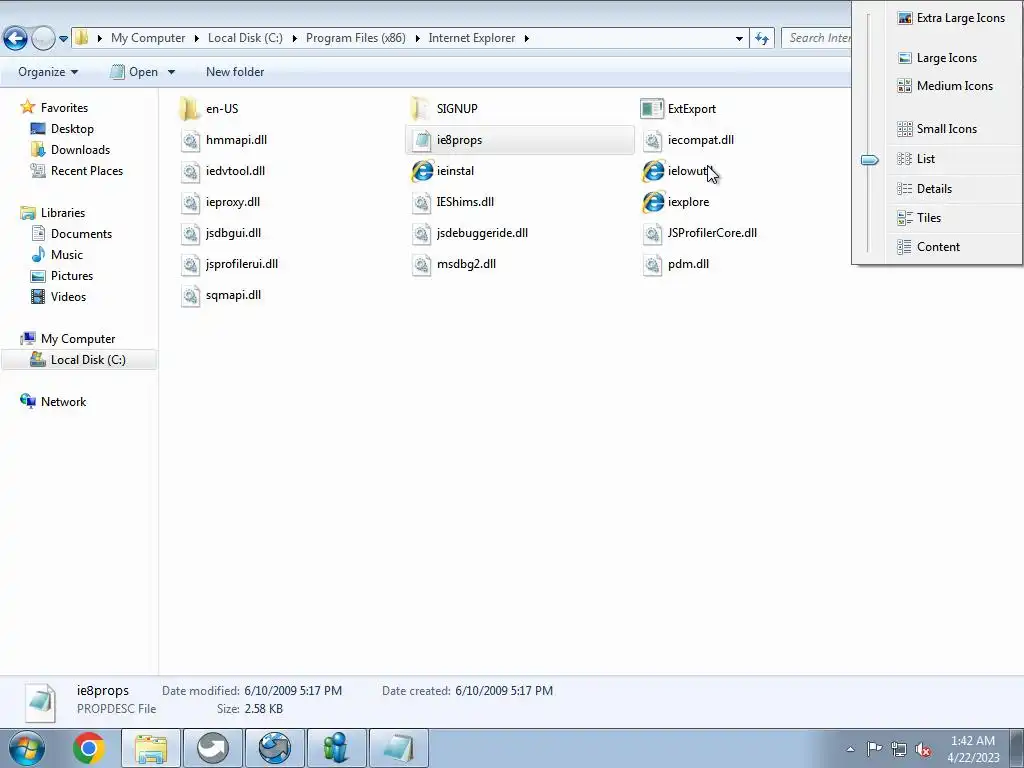Click Windows Explorer taskbar icon
Screen dimensions: 1024x768
pyautogui.click(x=151, y=748)
